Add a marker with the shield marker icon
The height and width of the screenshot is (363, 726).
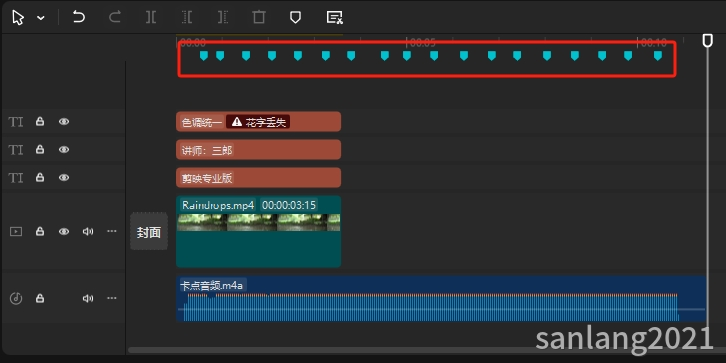click(x=295, y=18)
